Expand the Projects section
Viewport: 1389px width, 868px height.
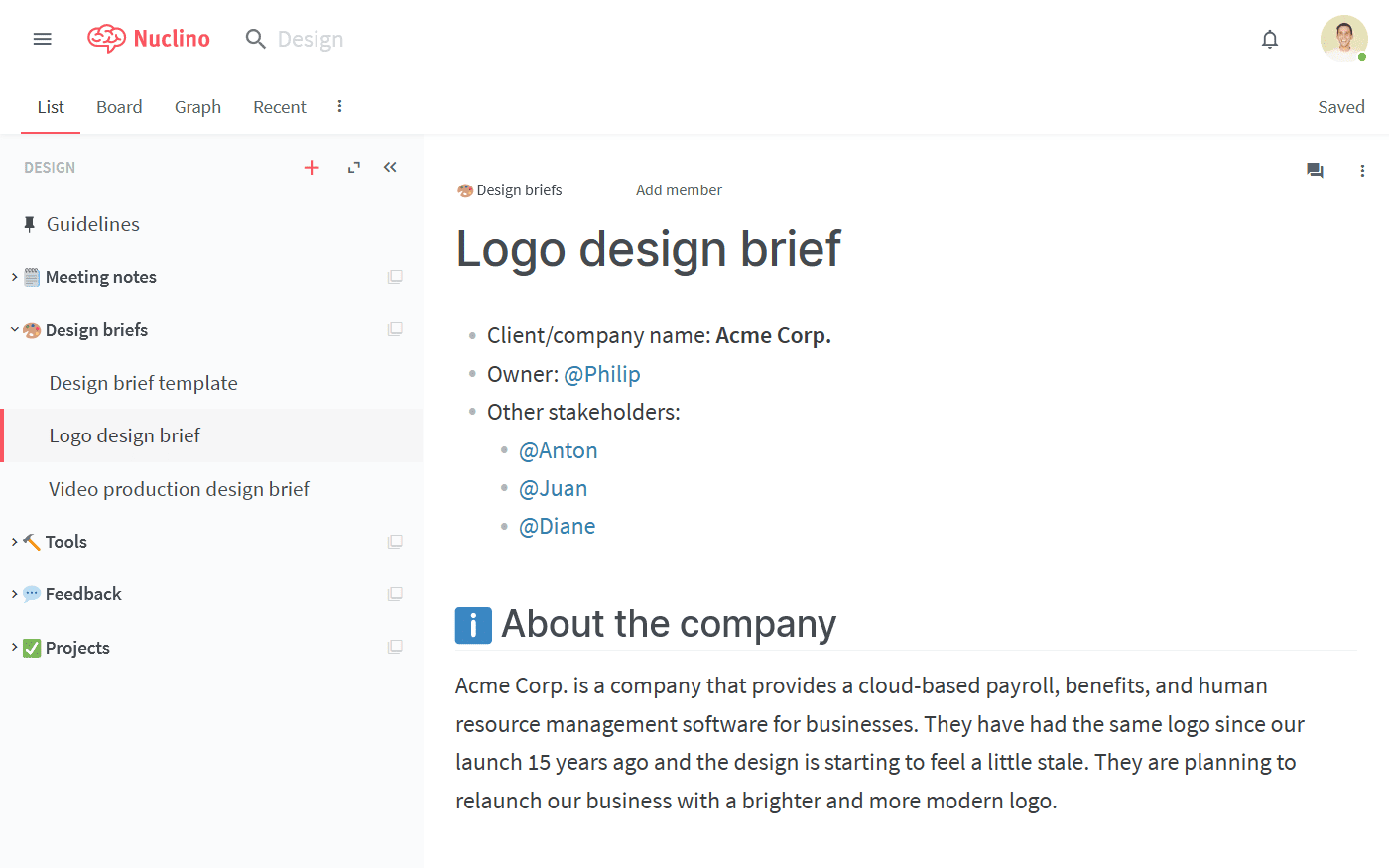coord(12,647)
